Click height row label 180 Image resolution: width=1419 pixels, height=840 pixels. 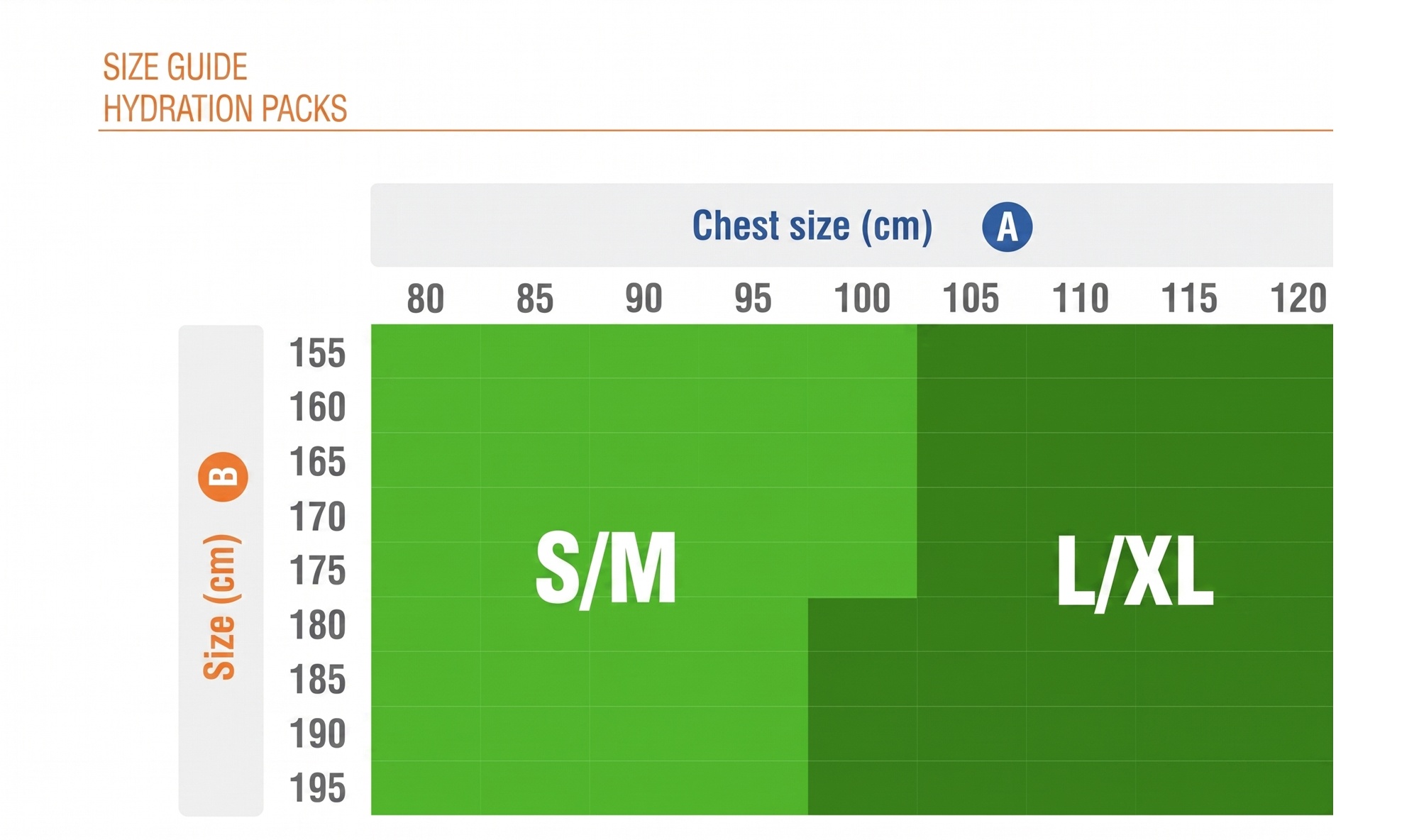pos(317,626)
